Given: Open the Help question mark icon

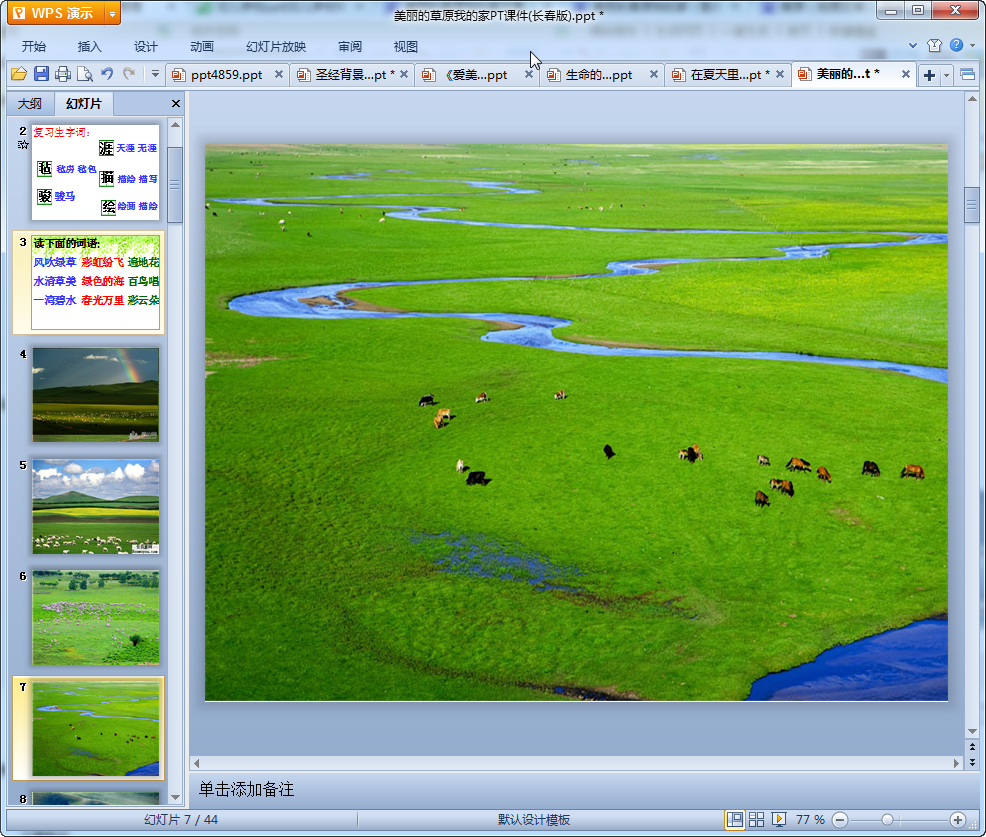Looking at the screenshot, I should pyautogui.click(x=956, y=45).
